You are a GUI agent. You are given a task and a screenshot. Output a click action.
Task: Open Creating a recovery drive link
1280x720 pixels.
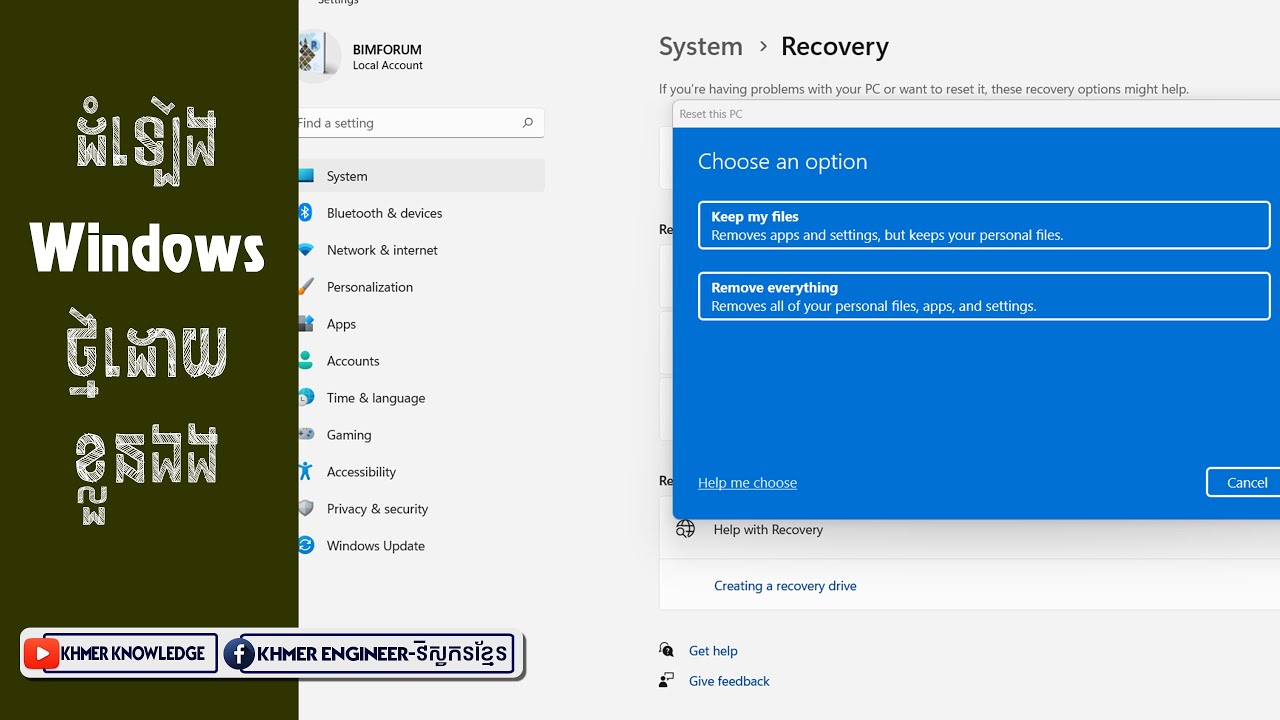coord(785,586)
